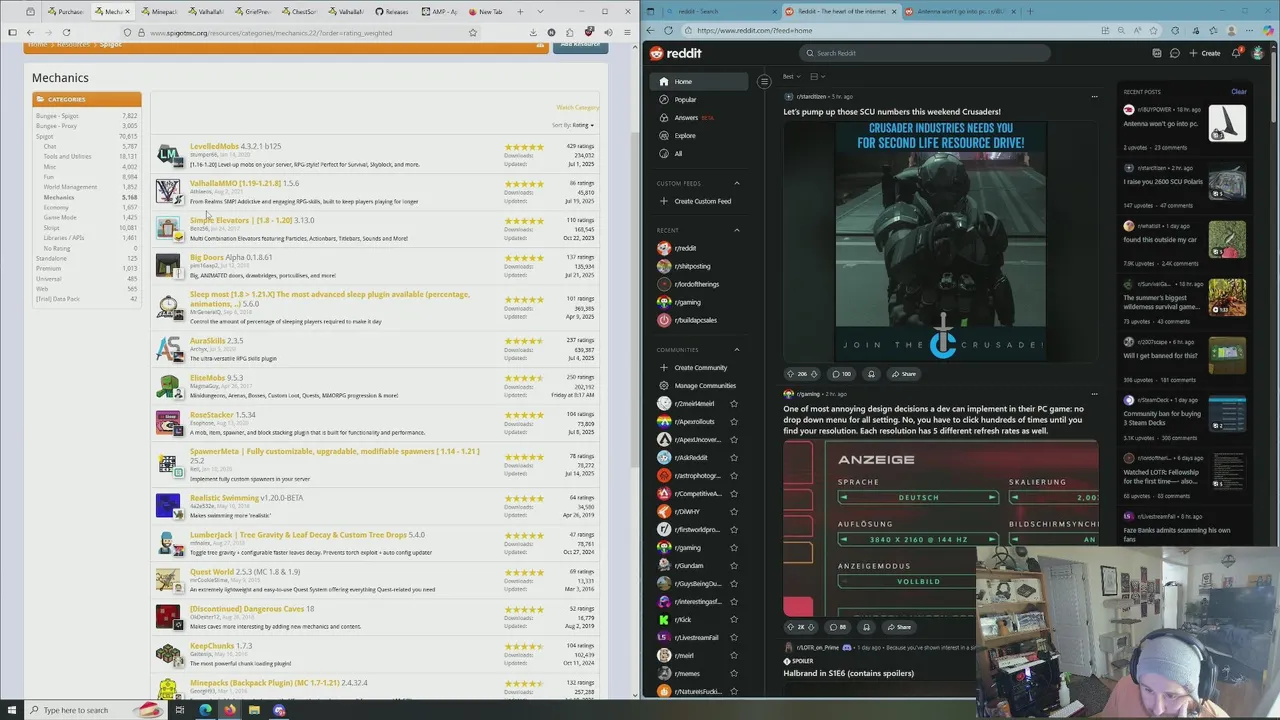Open the Reddit user avatar menu
The height and width of the screenshot is (720, 1280).
tap(1258, 53)
